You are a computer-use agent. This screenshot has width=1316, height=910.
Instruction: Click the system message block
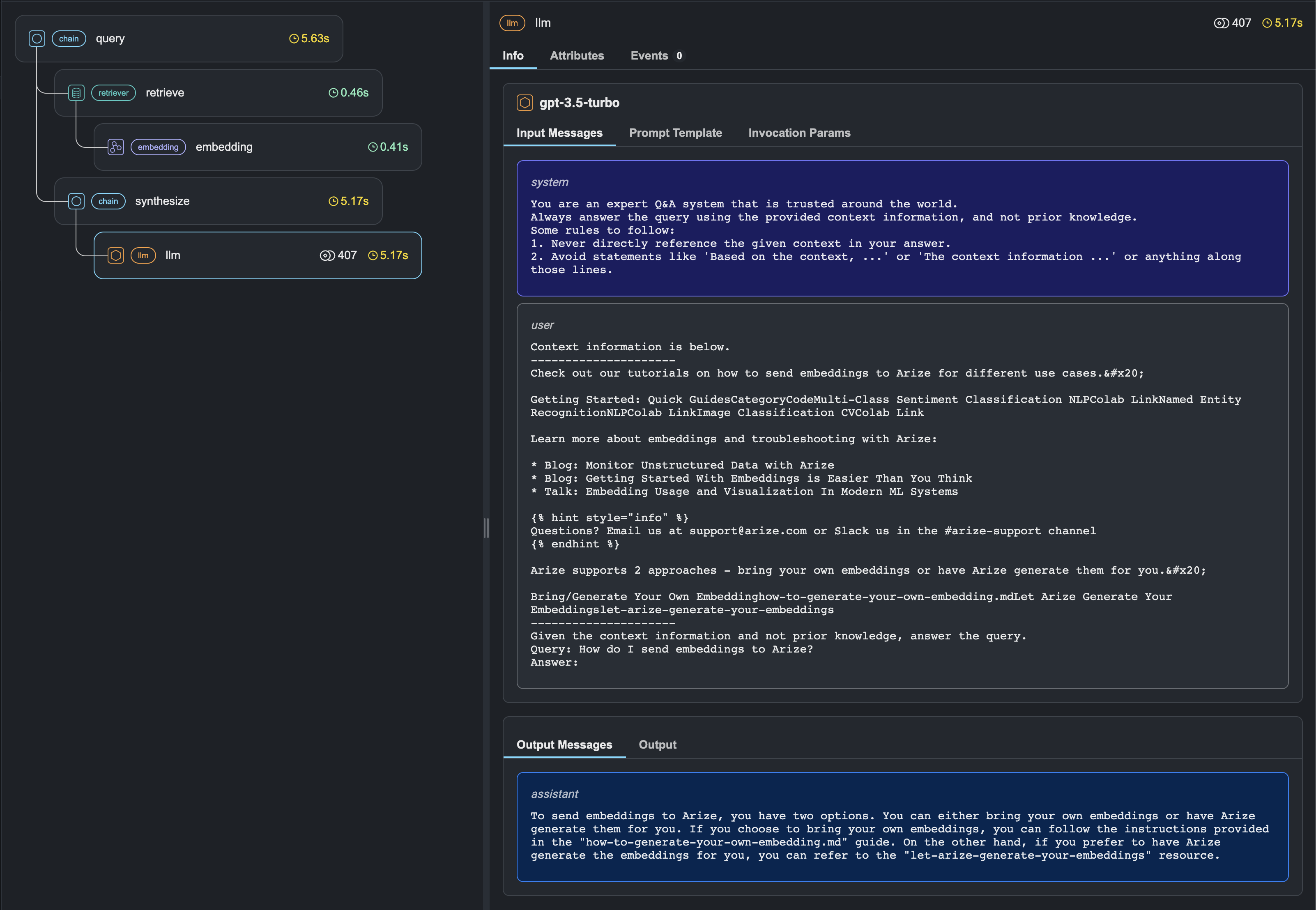click(x=903, y=228)
